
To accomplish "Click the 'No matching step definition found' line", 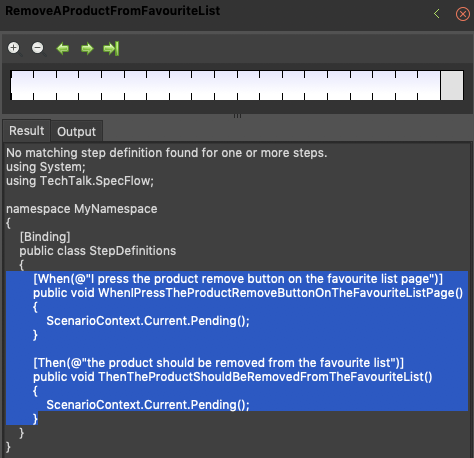I will pyautogui.click(x=167, y=153).
